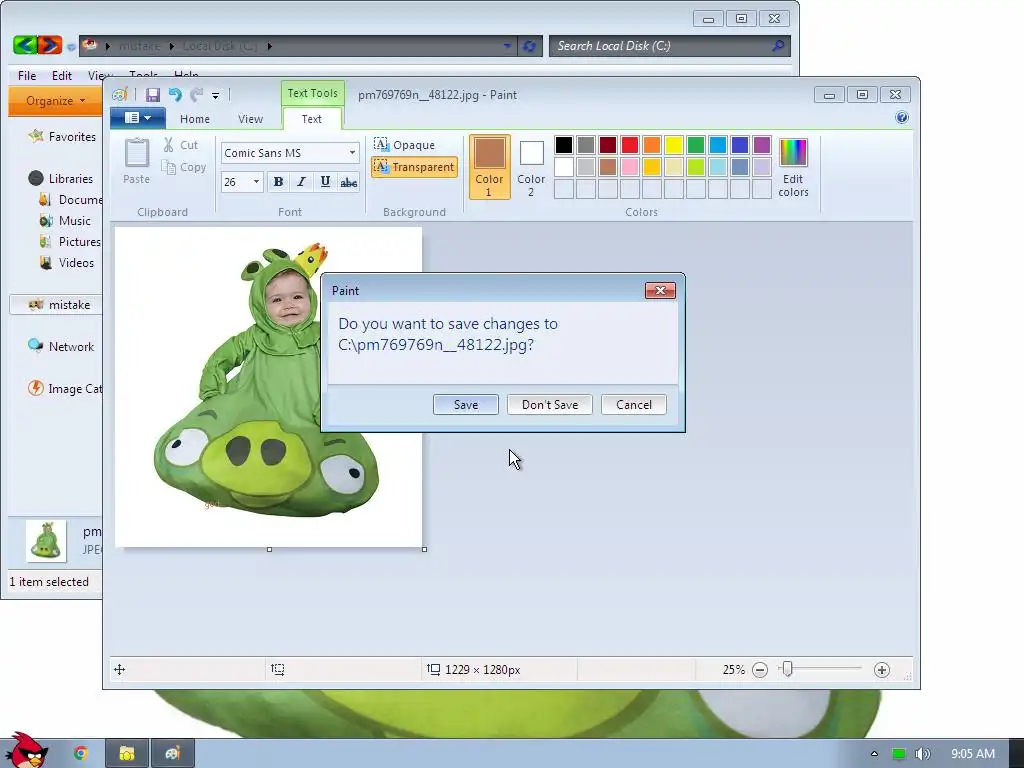The height and width of the screenshot is (768, 1024).
Task: Click the zoom out minus button
Action: [760, 670]
